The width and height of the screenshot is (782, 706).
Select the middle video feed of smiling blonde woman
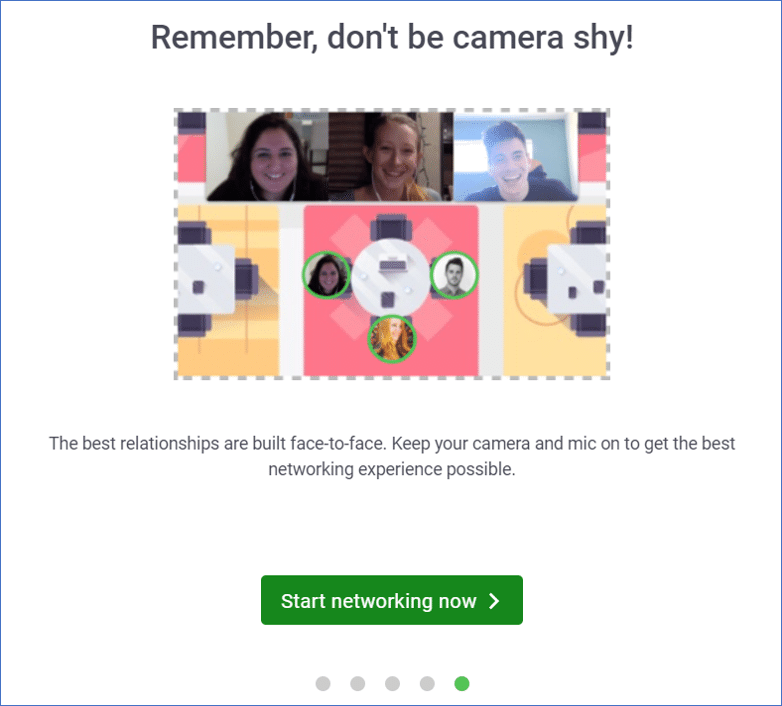point(391,157)
